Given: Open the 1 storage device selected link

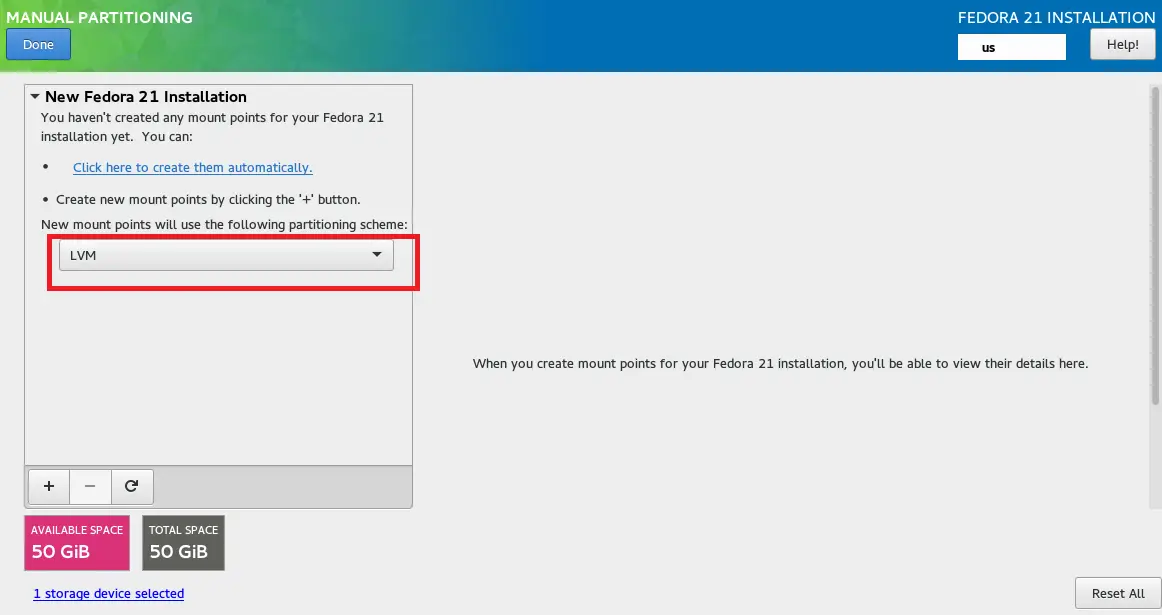Looking at the screenshot, I should 109,594.
